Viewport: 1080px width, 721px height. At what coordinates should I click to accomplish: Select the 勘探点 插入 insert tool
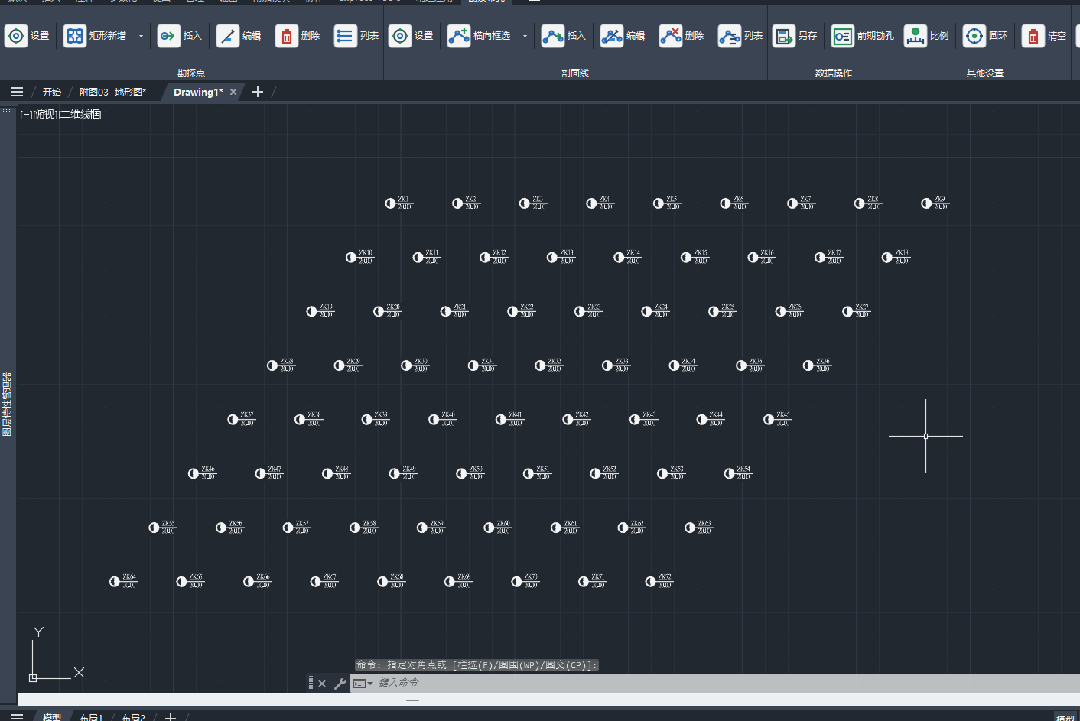179,36
